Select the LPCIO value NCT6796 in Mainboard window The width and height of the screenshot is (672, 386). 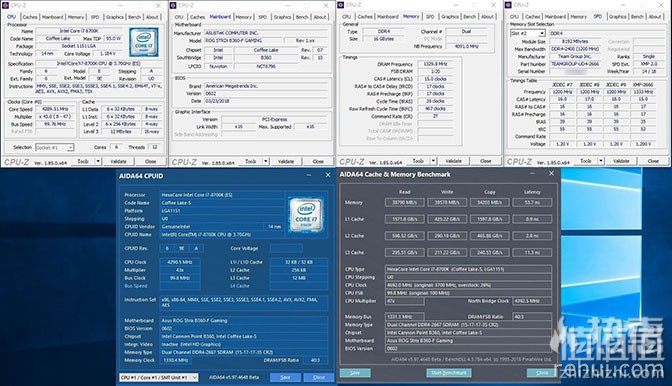click(266, 66)
